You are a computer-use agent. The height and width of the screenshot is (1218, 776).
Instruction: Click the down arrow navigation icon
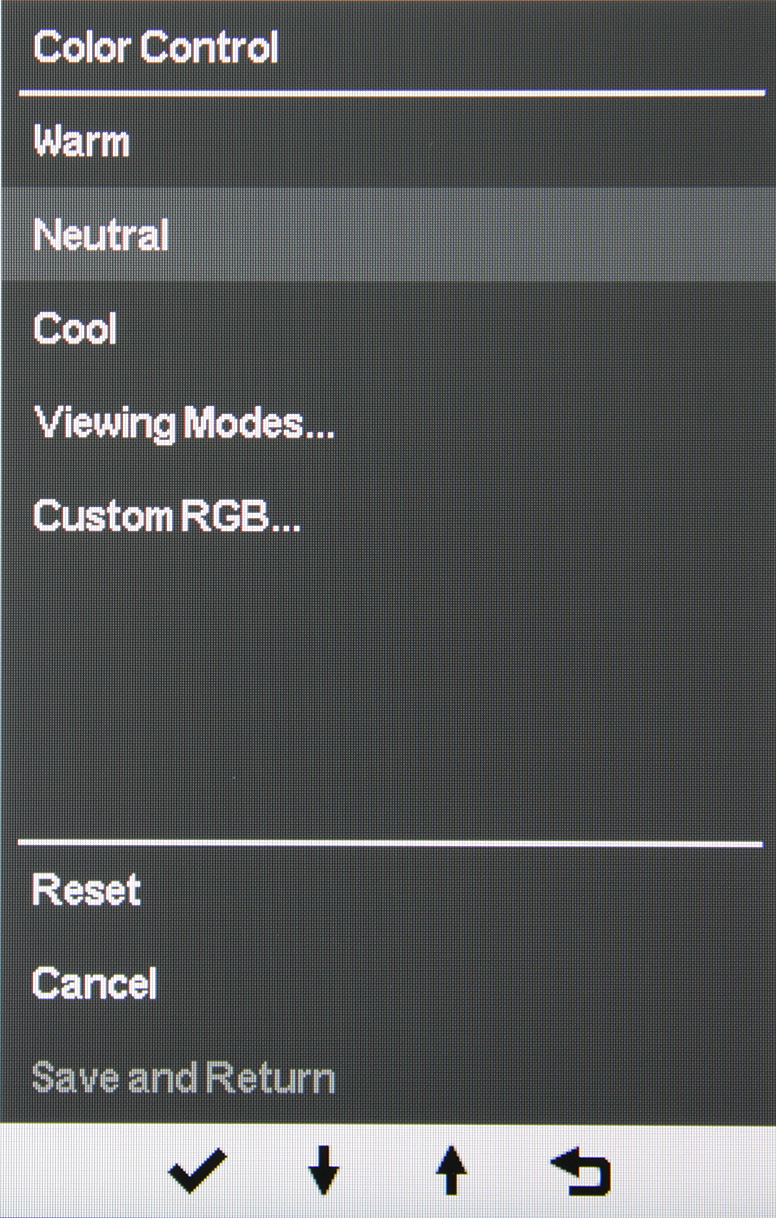coord(323,1172)
